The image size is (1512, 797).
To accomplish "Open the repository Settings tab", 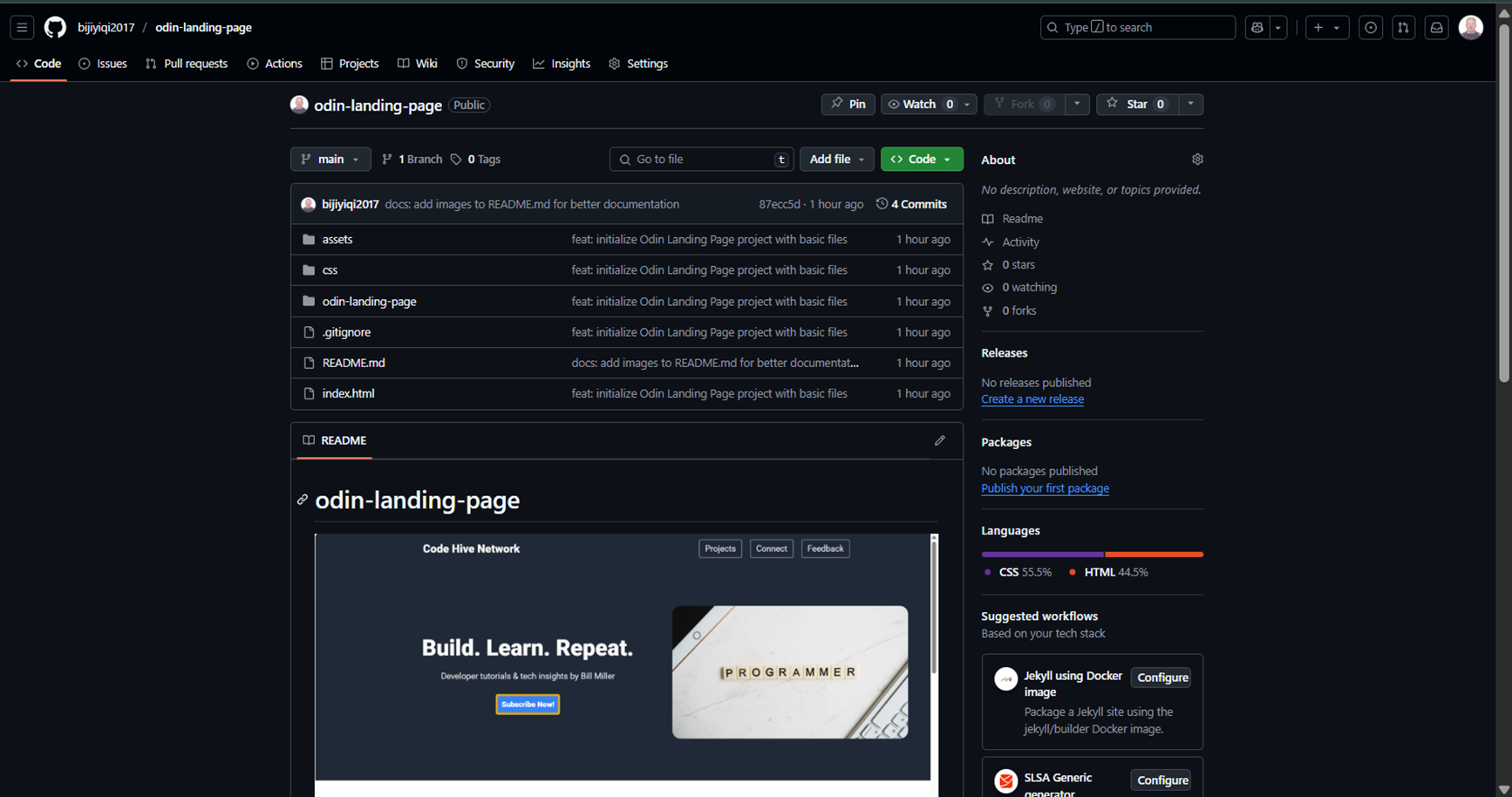I will [638, 64].
